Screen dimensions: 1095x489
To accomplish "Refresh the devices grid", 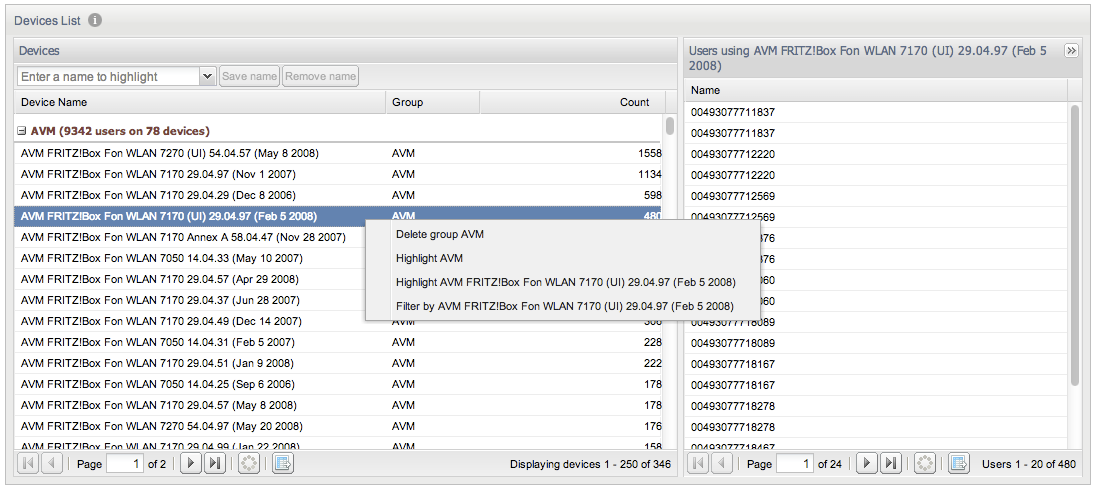I will pyautogui.click(x=249, y=464).
